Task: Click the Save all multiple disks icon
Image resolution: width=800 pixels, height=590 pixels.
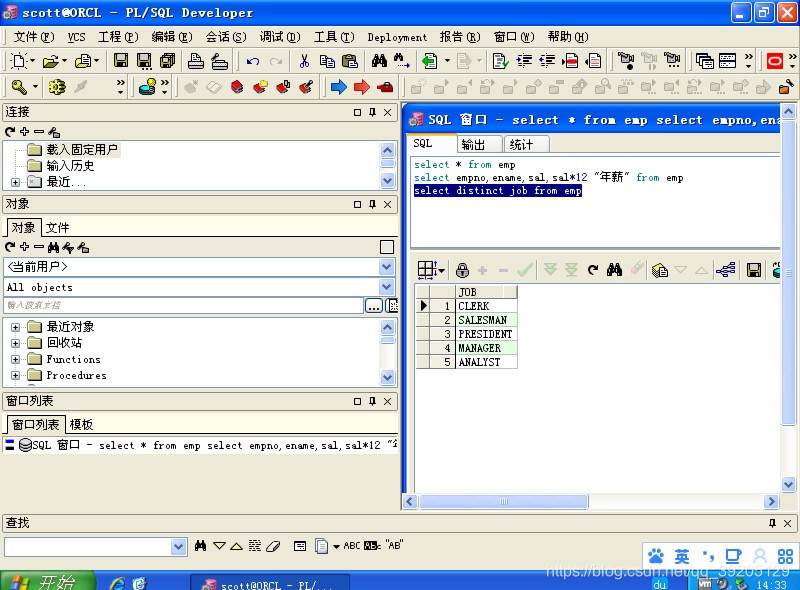Action: [x=167, y=61]
